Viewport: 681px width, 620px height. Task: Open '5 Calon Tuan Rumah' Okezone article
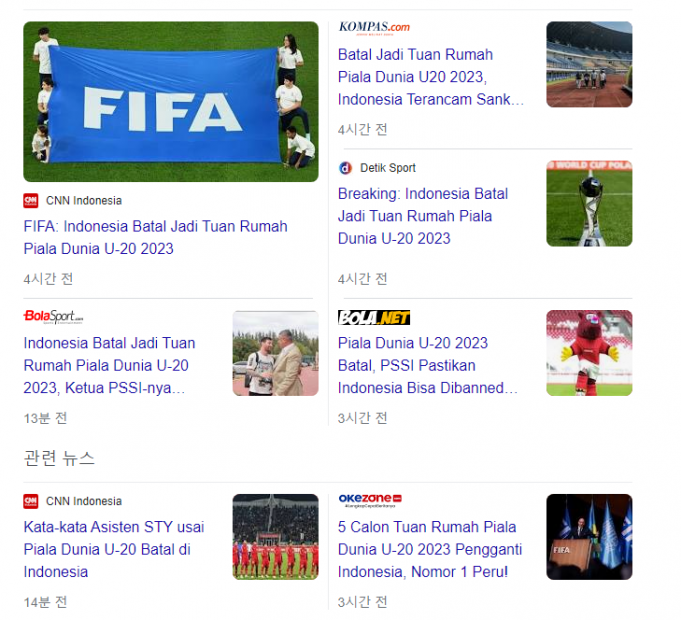pos(427,549)
